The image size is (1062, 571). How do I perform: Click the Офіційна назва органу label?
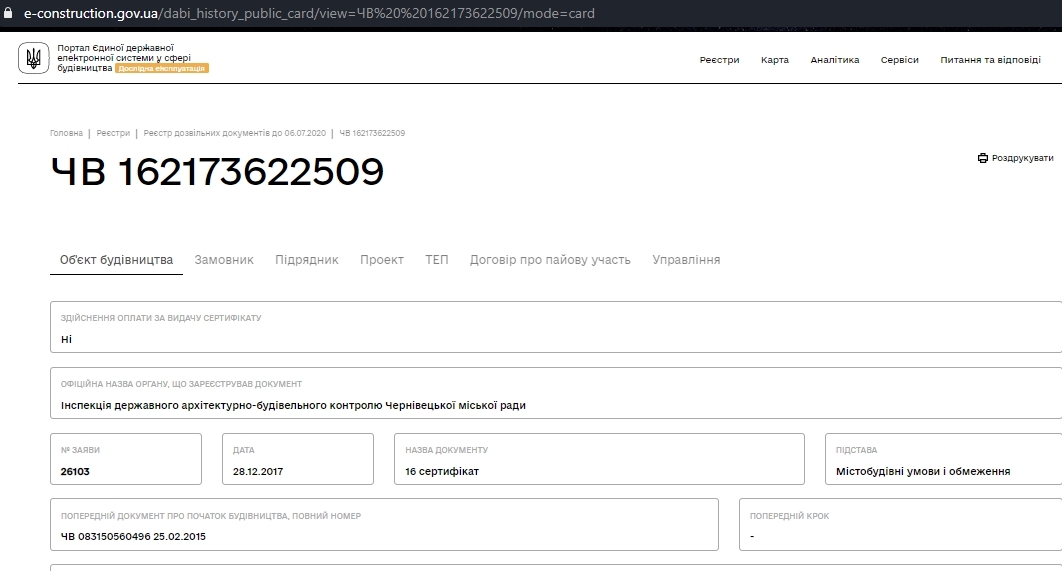pos(182,384)
